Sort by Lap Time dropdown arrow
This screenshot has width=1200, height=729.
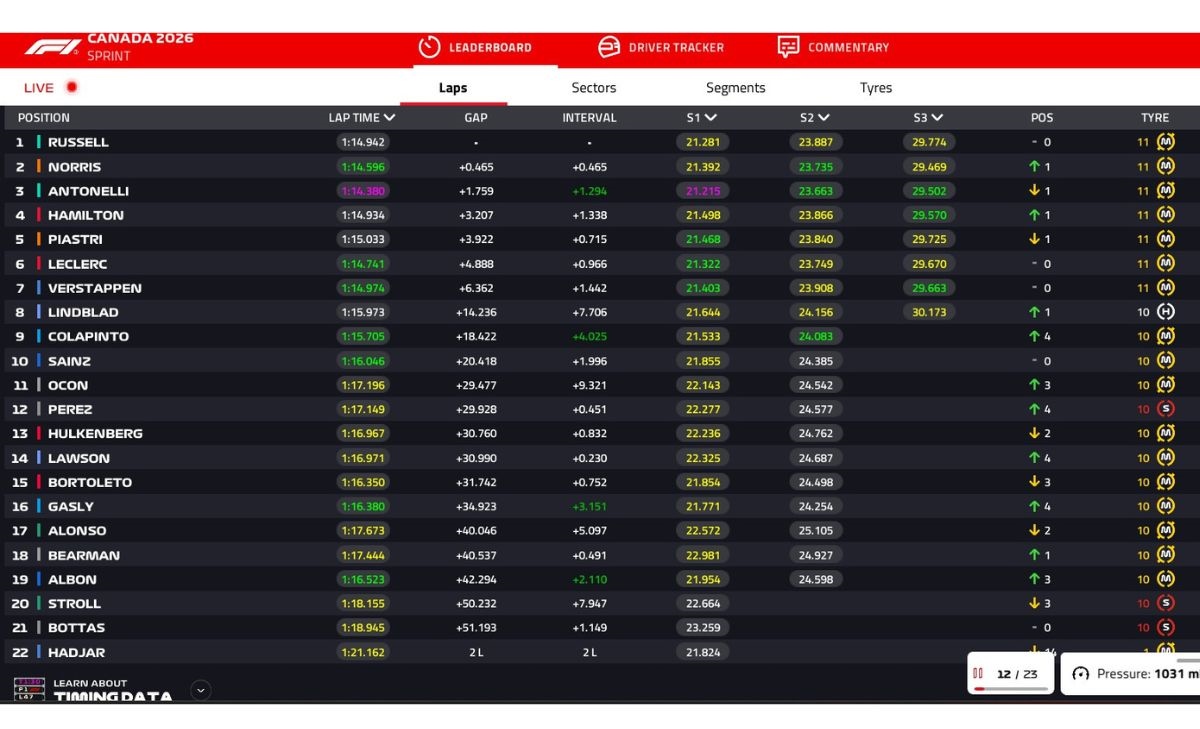(390, 118)
